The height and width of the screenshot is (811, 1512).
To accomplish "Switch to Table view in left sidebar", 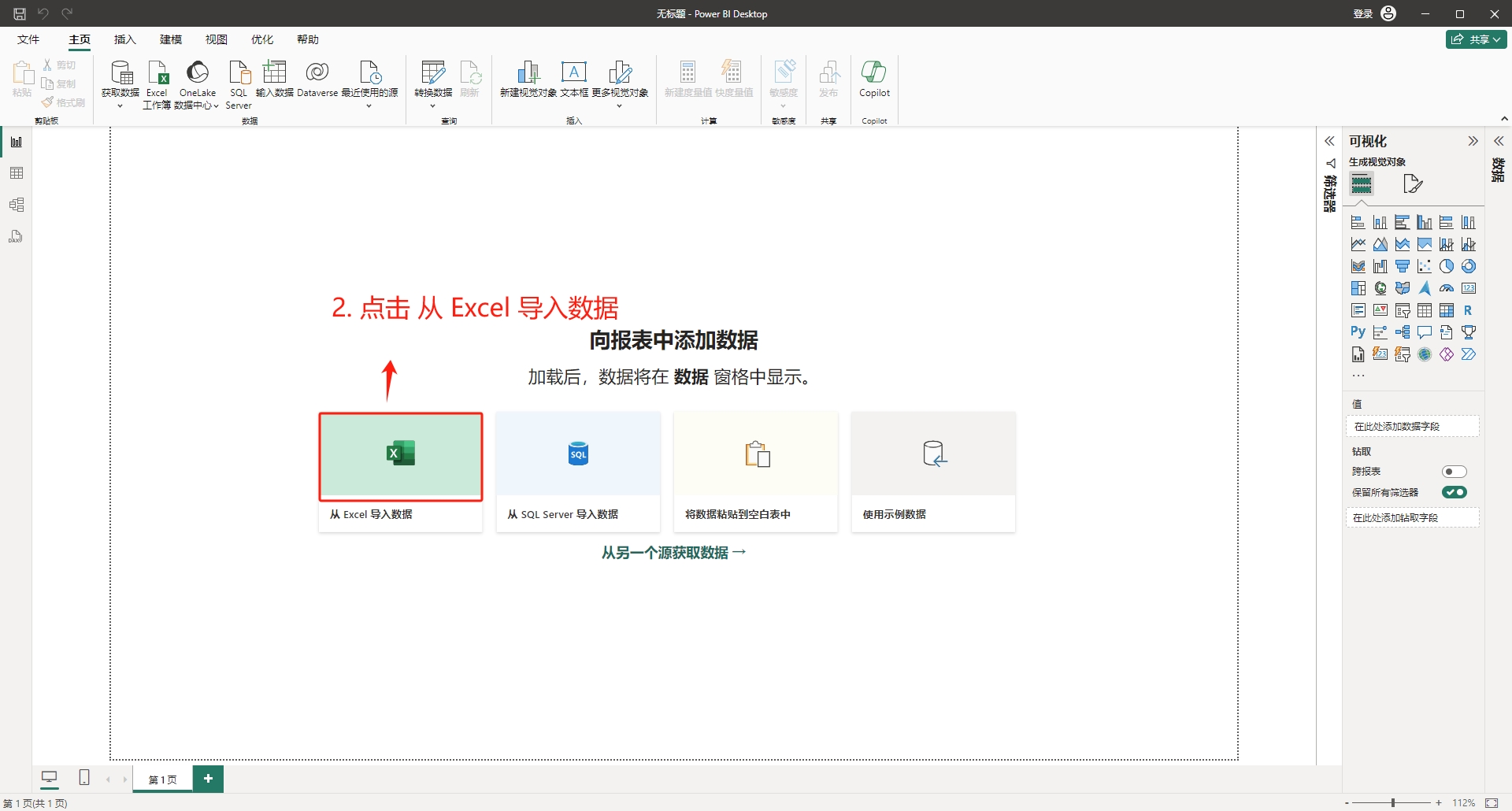I will [x=17, y=173].
